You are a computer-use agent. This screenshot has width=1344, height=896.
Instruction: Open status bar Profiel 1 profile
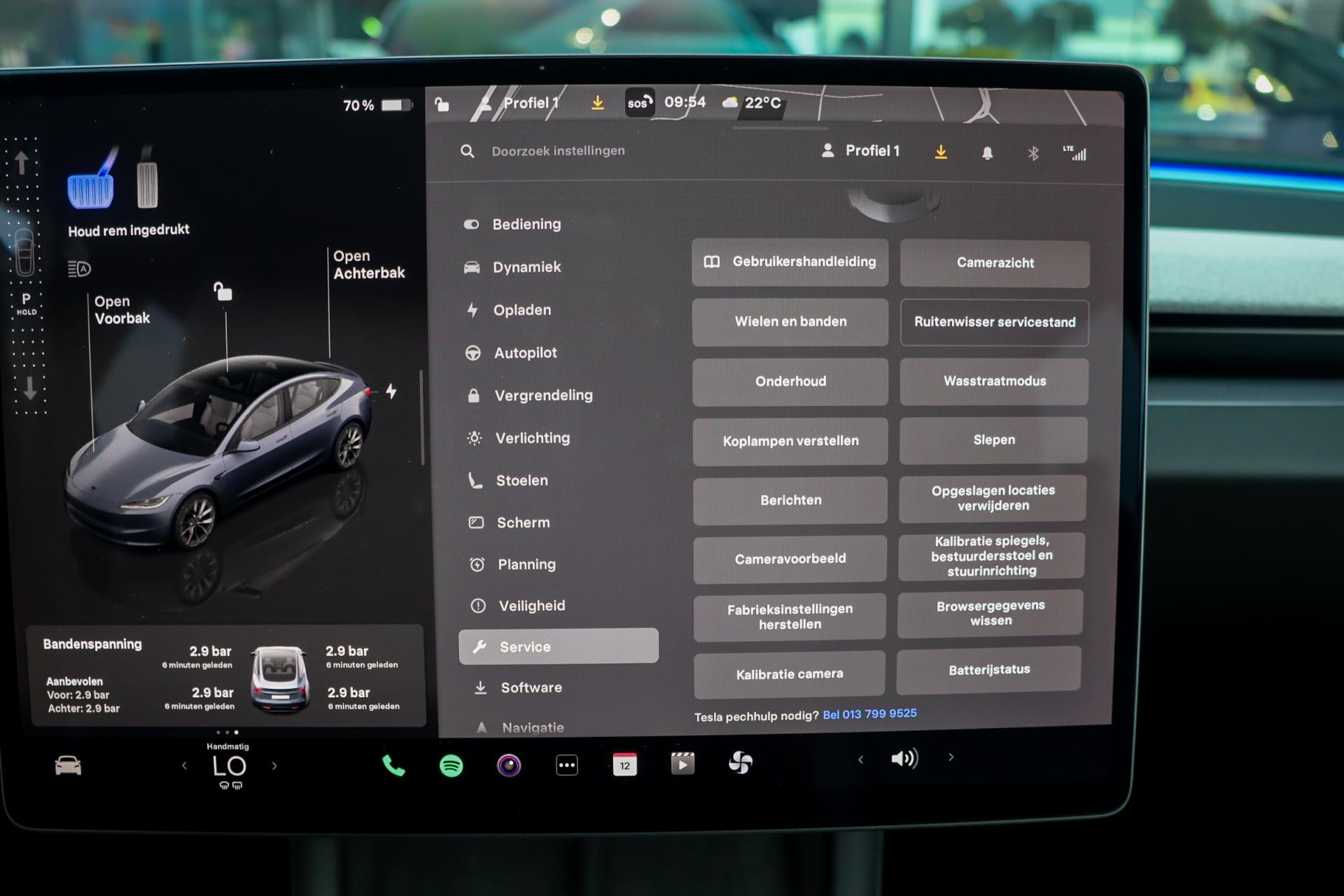point(520,104)
